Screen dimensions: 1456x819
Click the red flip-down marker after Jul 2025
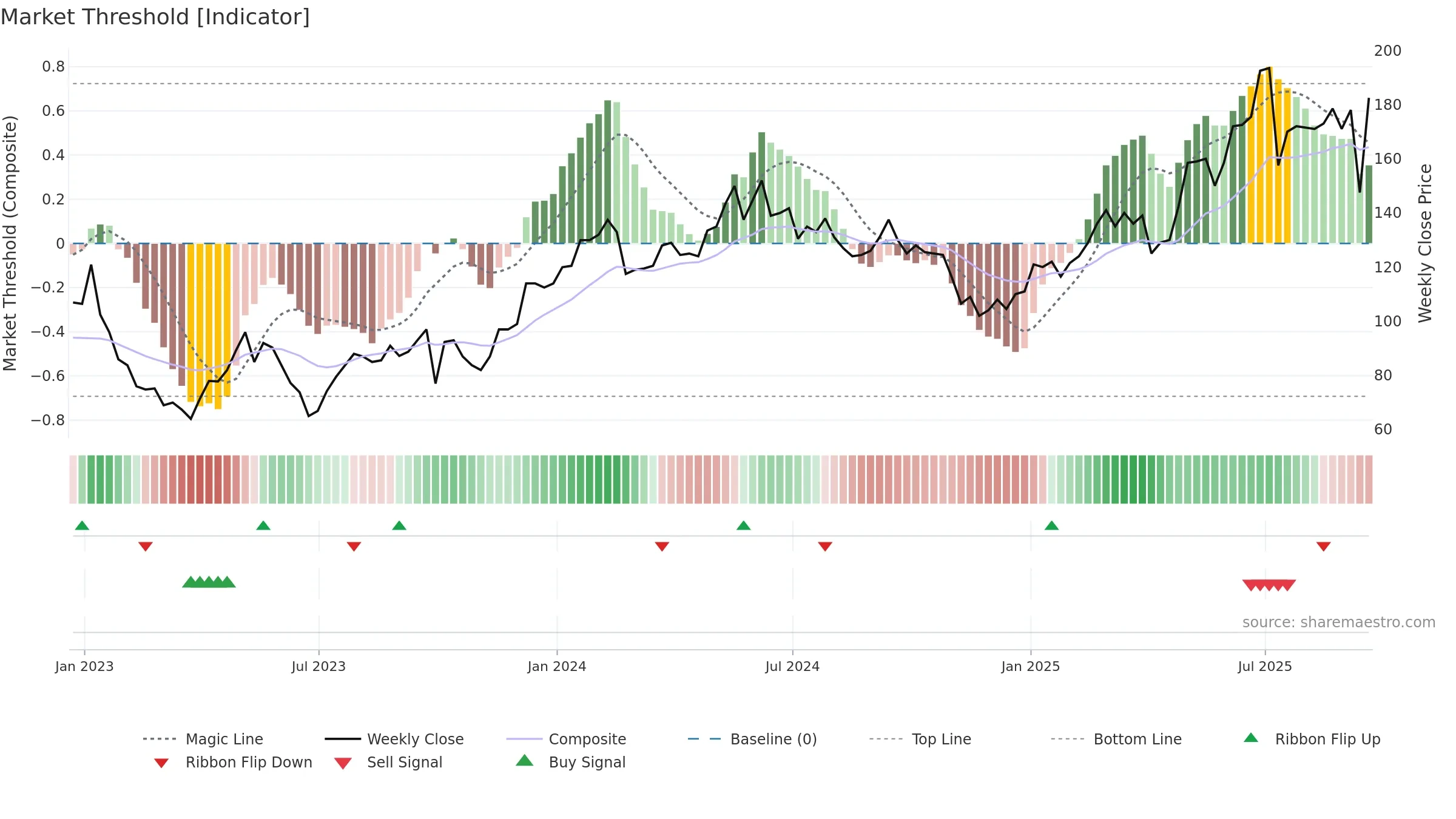[x=1324, y=547]
